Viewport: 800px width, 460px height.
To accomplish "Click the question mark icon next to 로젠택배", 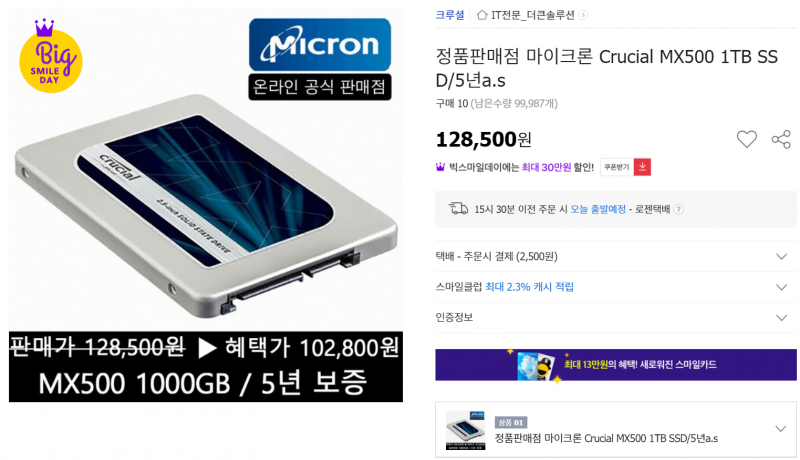I will [679, 209].
